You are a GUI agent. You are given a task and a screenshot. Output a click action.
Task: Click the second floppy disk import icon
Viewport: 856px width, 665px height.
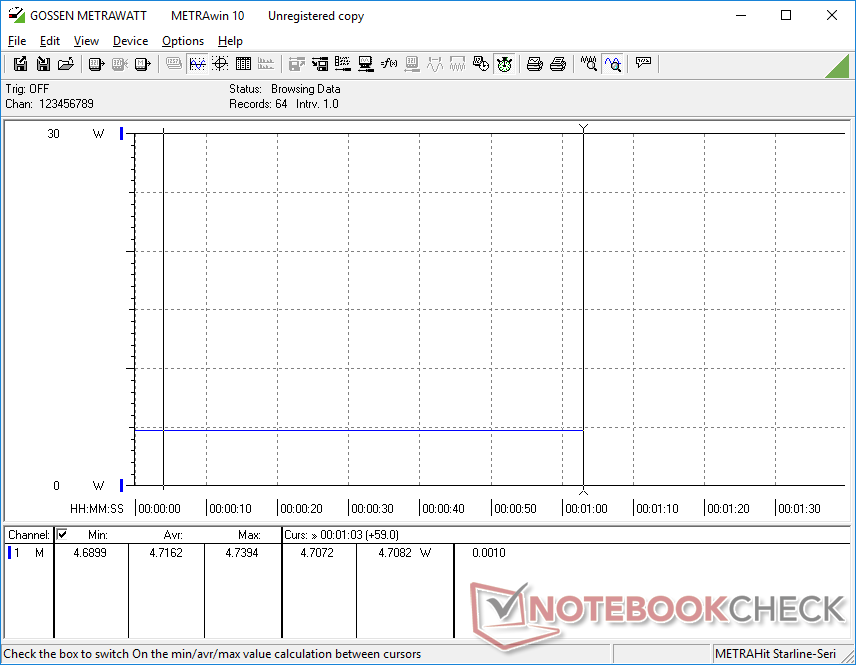(43, 64)
